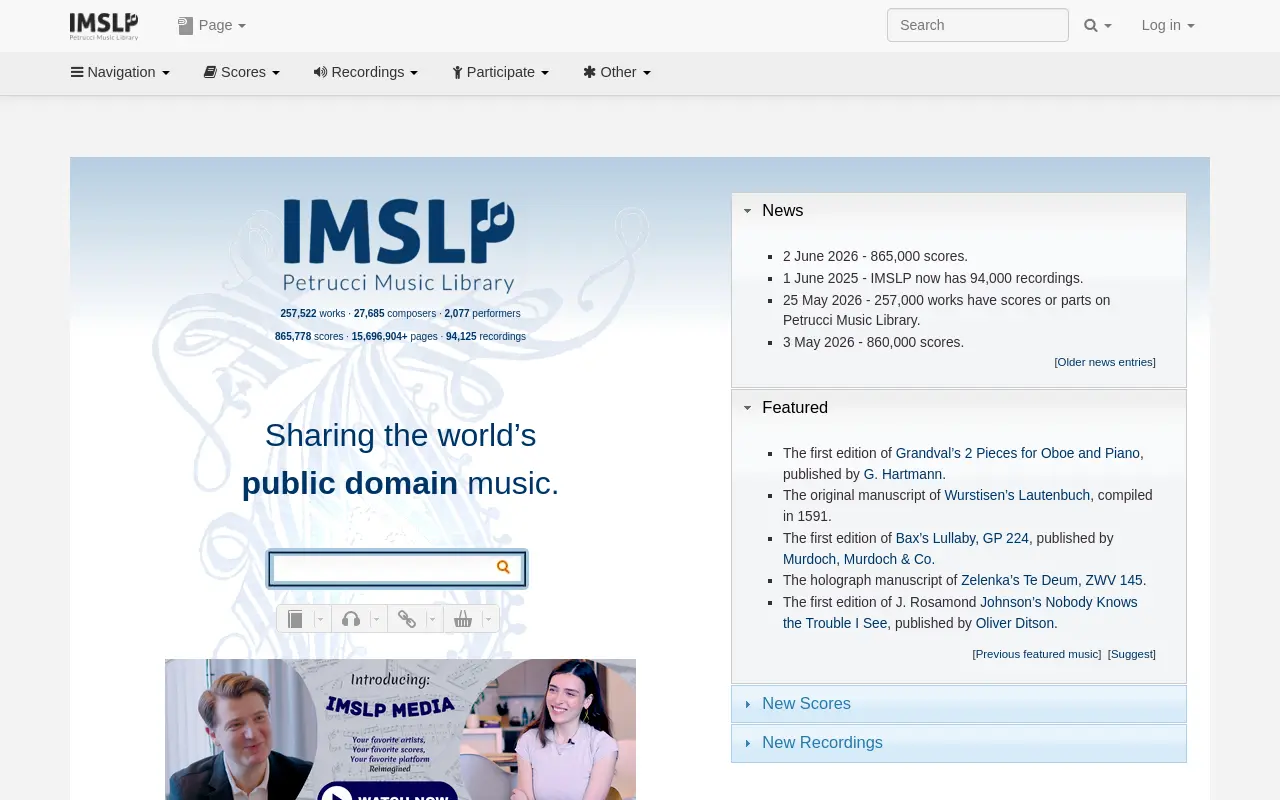Click the 27,685 composers statistic

(395, 313)
